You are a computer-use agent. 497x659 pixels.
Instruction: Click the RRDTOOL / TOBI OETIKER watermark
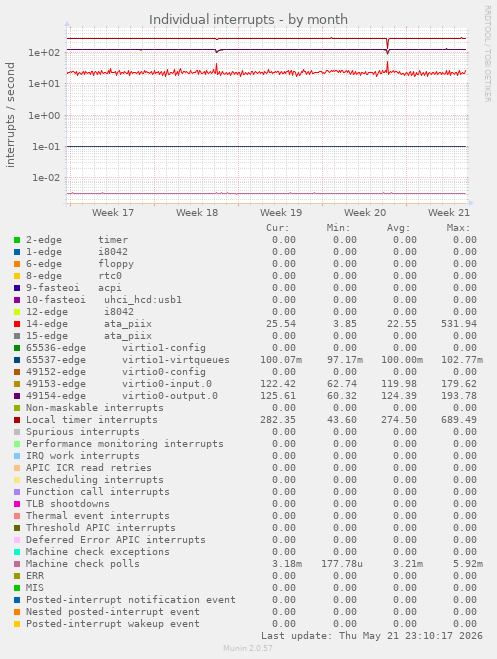click(x=488, y=53)
